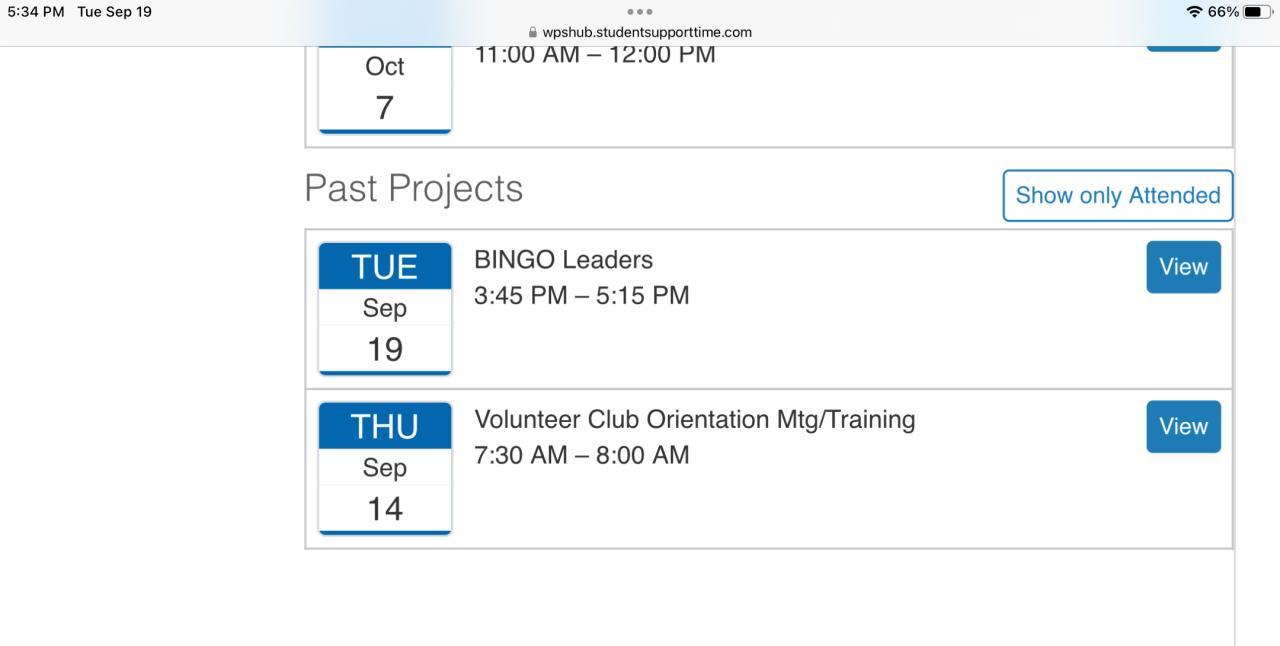
Task: Click the 3:45 PM – 5:15 PM time text
Action: [581, 296]
